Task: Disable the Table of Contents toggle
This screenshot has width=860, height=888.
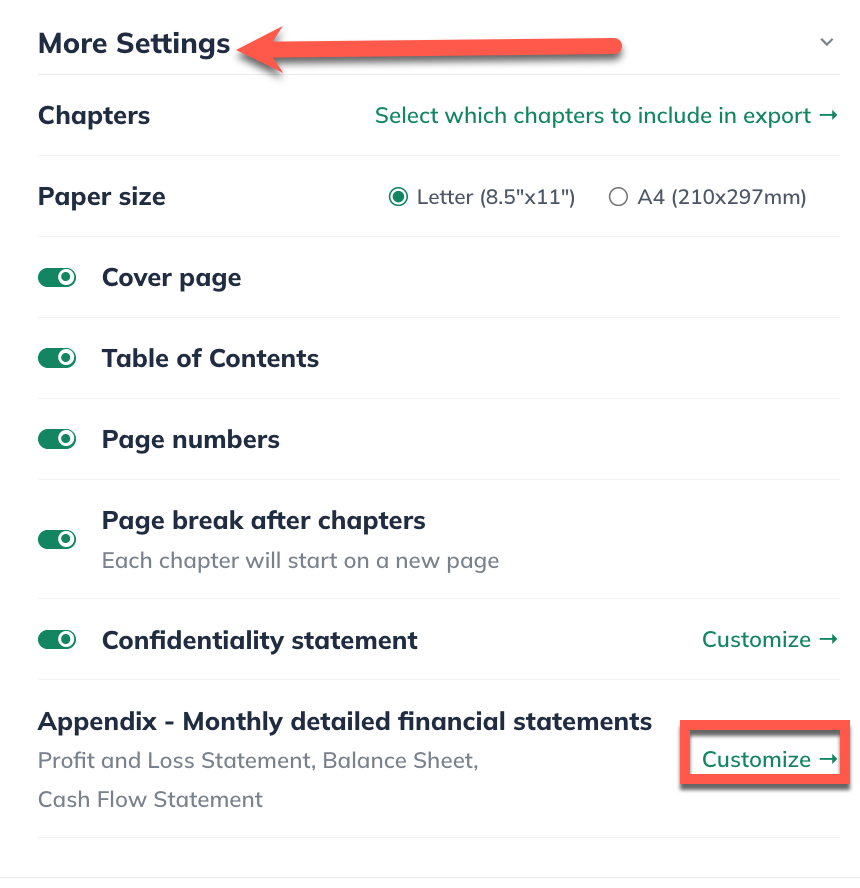Action: point(57,358)
